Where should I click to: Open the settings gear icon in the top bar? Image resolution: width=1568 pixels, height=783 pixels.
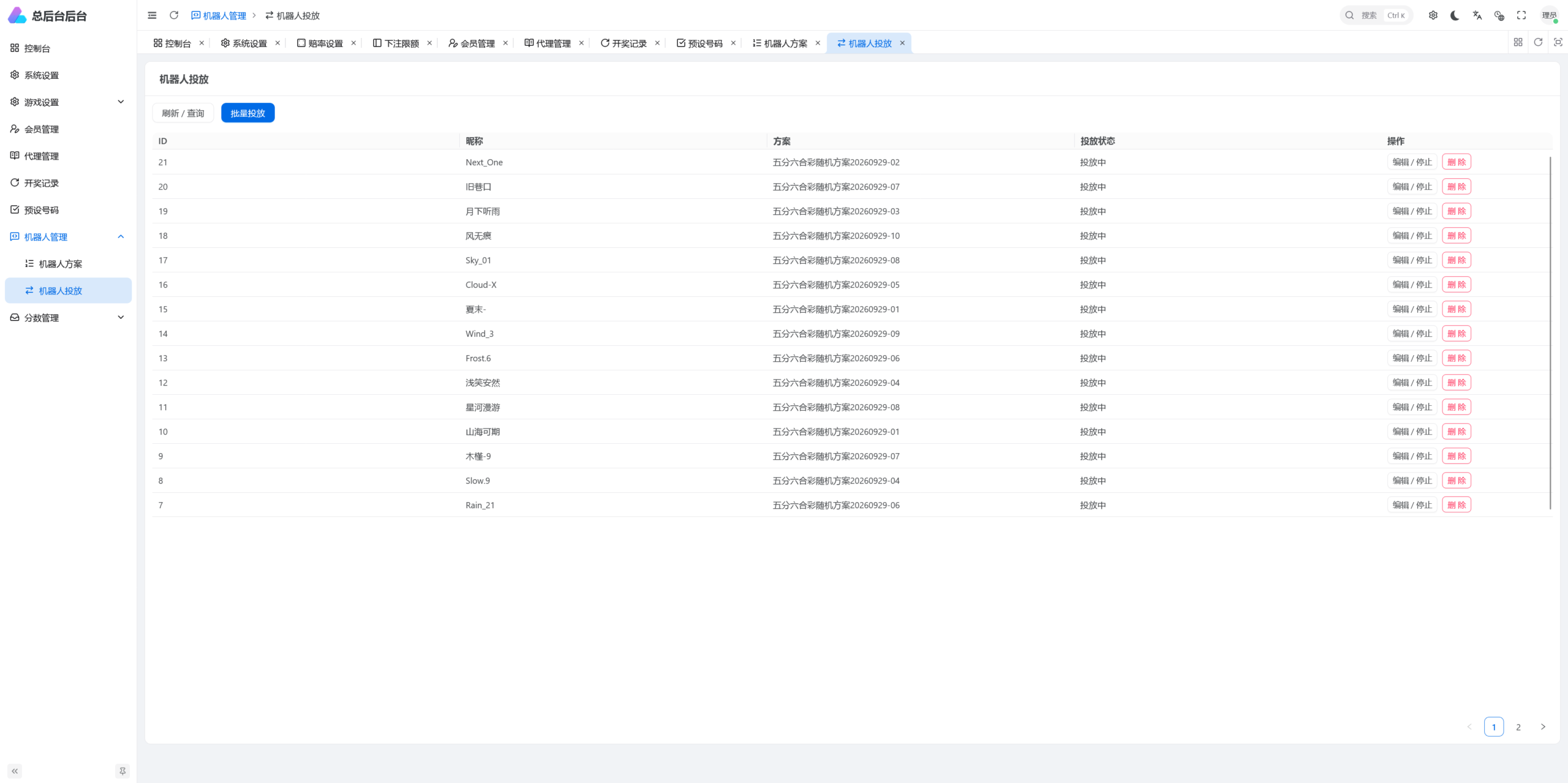(1433, 15)
